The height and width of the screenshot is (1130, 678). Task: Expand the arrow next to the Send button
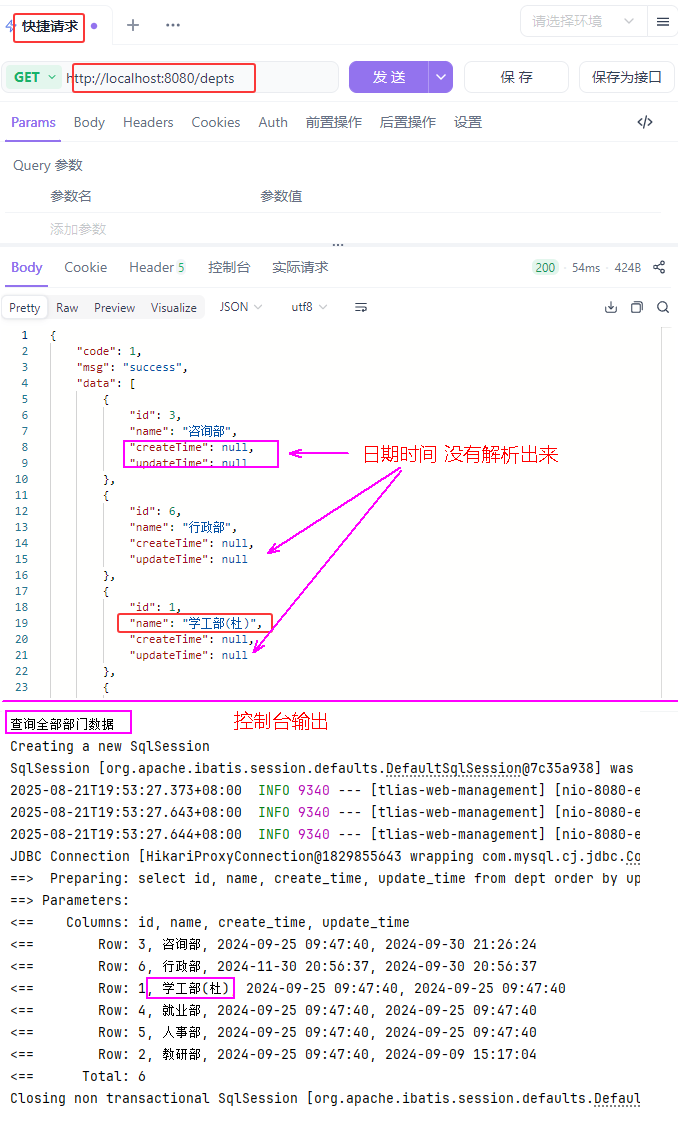[x=441, y=77]
